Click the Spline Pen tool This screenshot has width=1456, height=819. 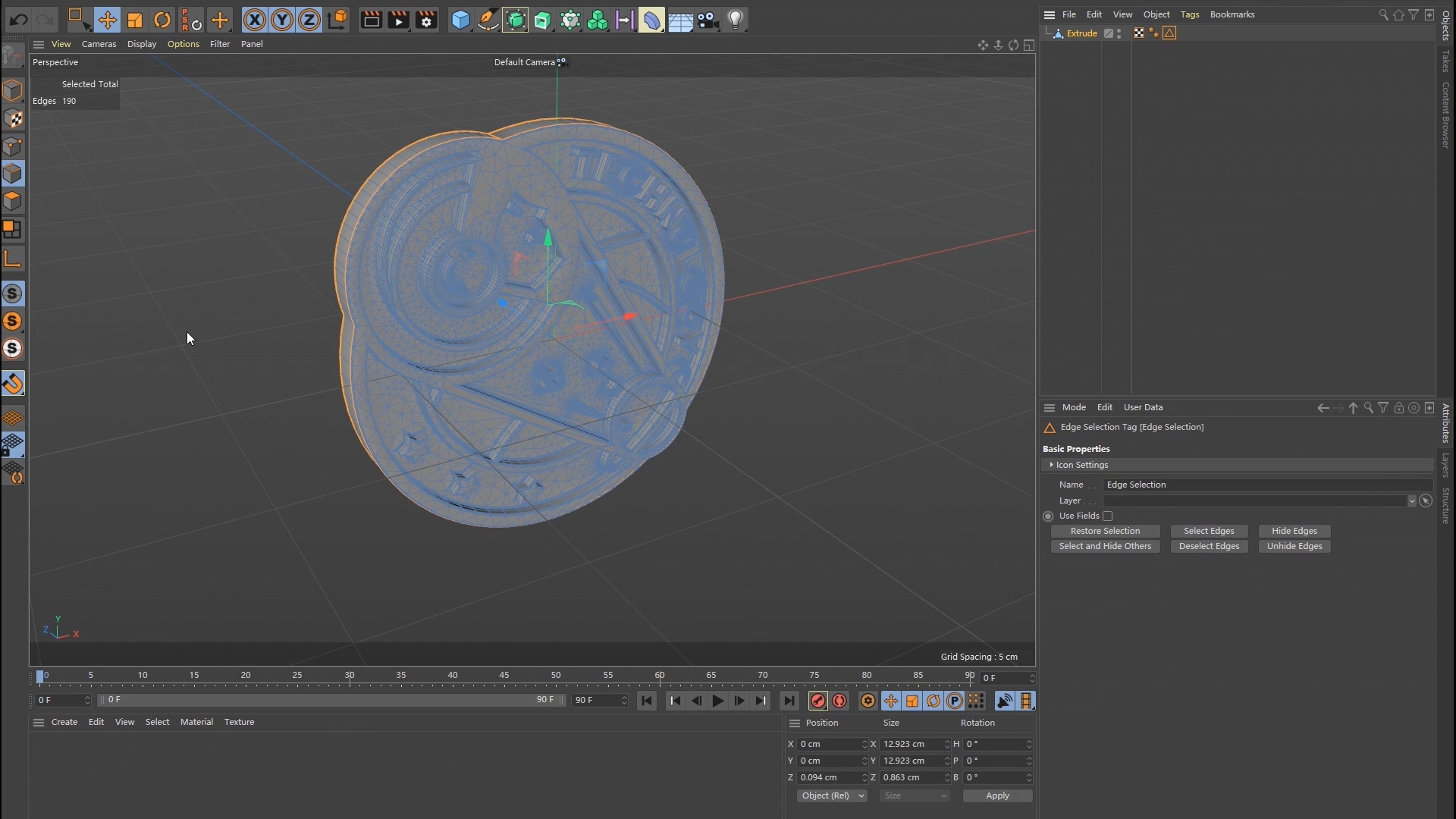pos(488,20)
